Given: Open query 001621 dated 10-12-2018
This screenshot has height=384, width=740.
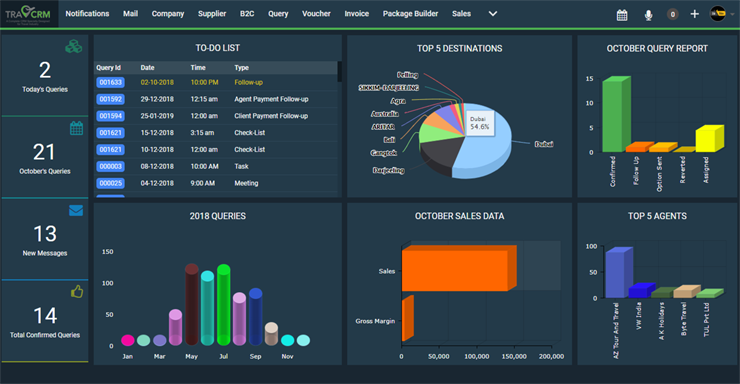Looking at the screenshot, I should click(x=110, y=150).
